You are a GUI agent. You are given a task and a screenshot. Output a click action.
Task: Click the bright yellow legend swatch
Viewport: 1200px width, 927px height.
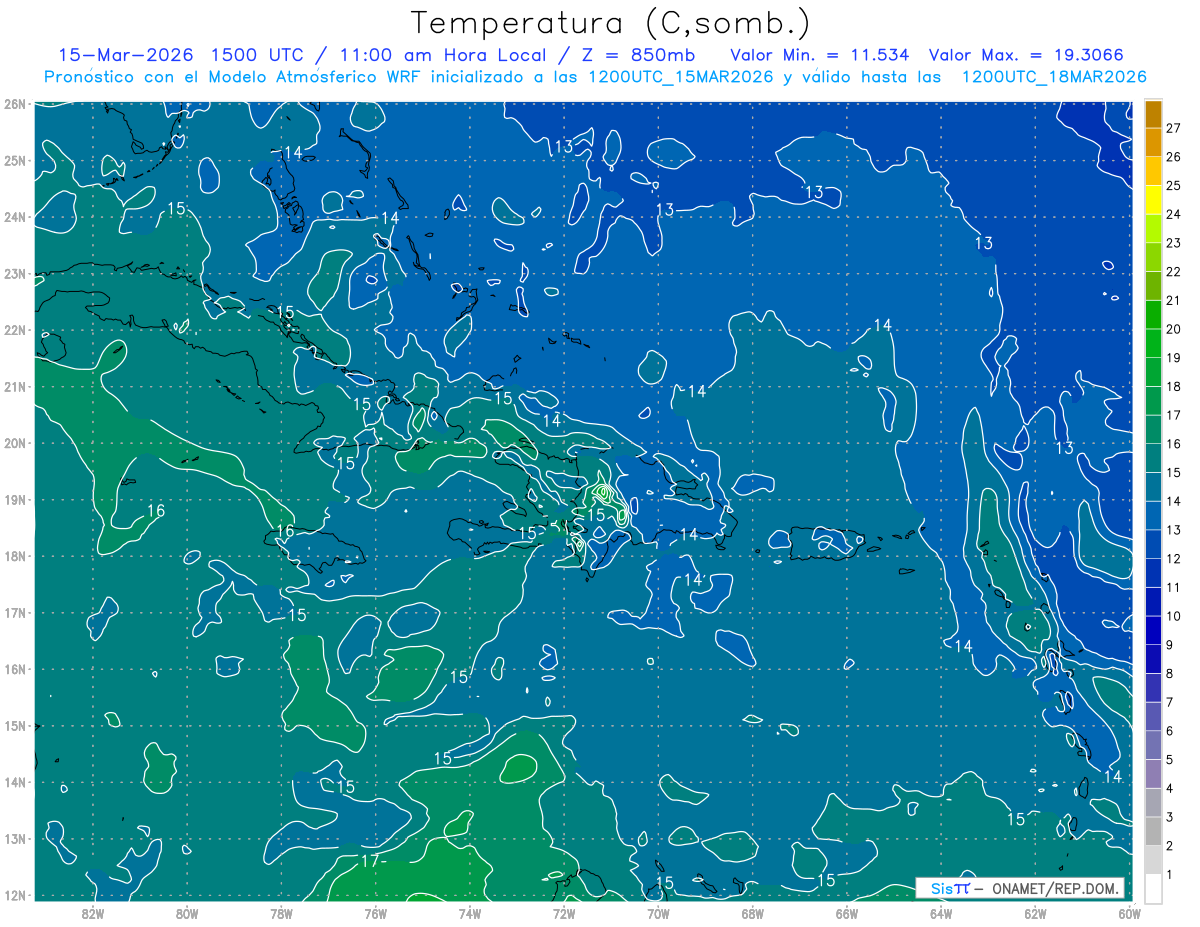pyautogui.click(x=1153, y=201)
